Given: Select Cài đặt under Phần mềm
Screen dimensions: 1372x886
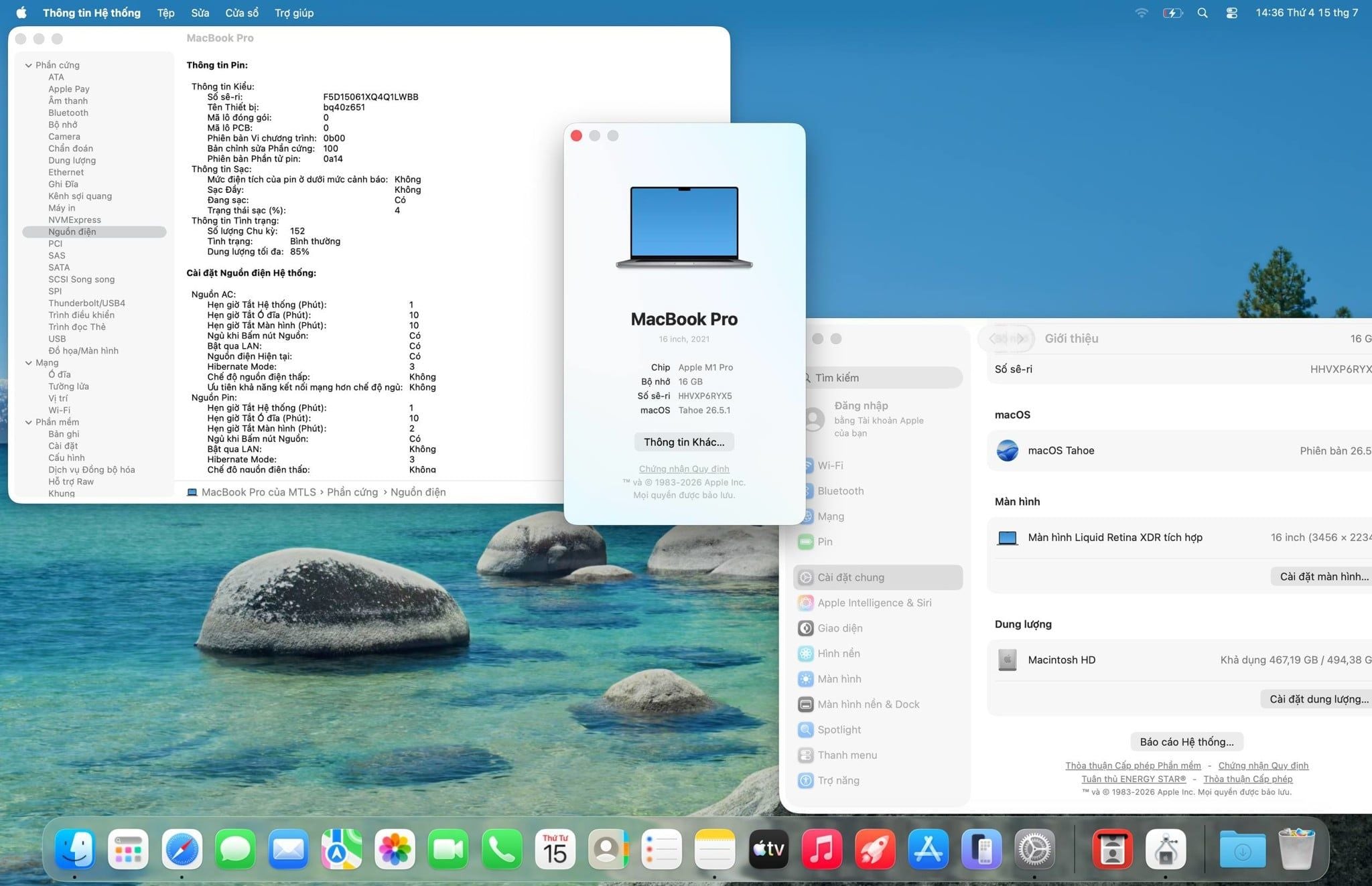Looking at the screenshot, I should [x=63, y=446].
